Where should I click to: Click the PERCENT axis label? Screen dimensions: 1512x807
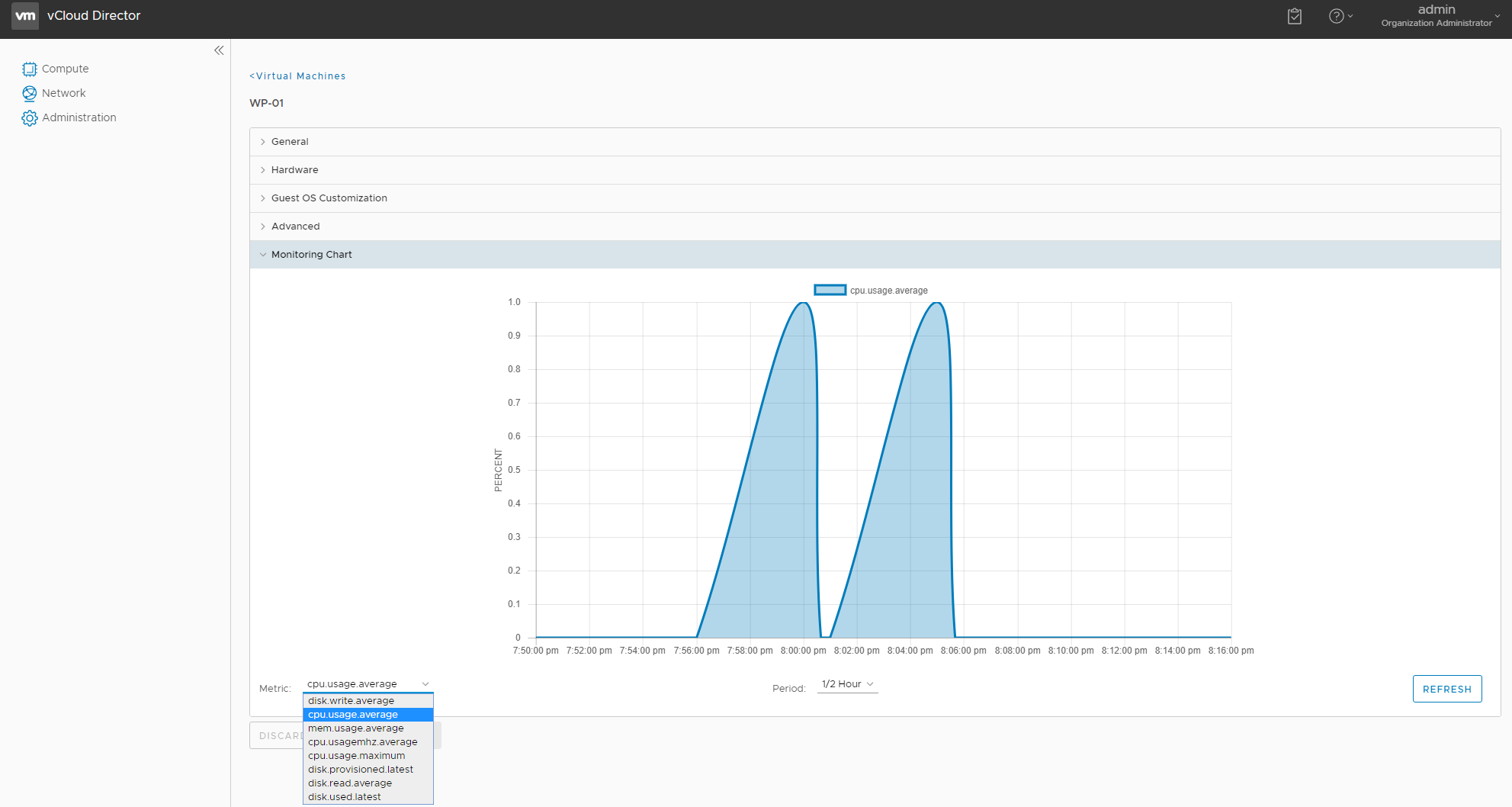[x=498, y=470]
